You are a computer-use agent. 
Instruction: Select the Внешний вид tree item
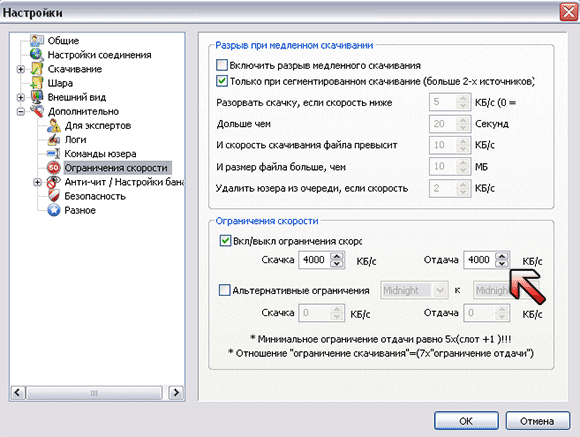point(77,97)
